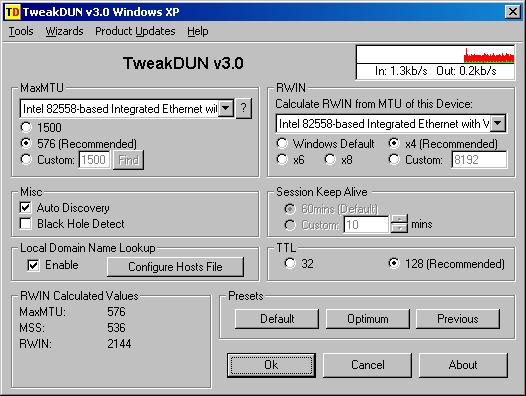Click the In: 1.3kb/s readout
The width and height of the screenshot is (526, 396).
[401, 71]
